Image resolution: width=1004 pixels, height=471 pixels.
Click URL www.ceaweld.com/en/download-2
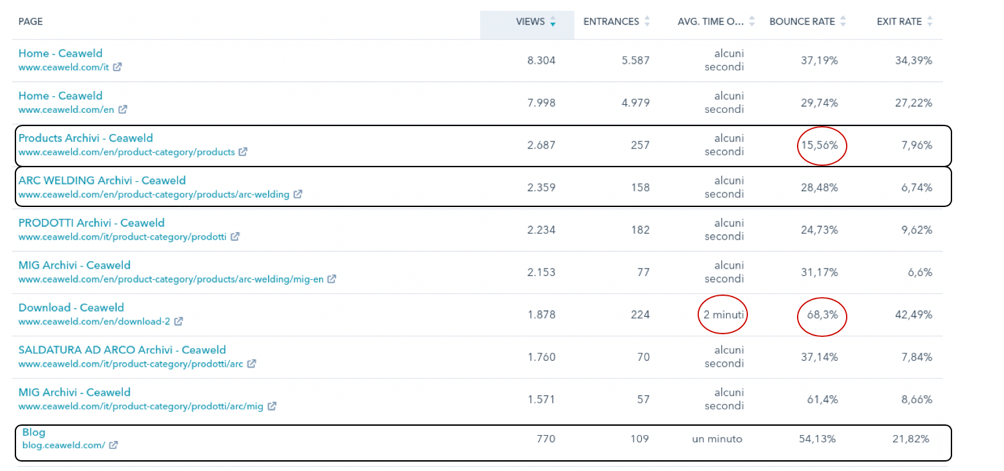(x=94, y=321)
